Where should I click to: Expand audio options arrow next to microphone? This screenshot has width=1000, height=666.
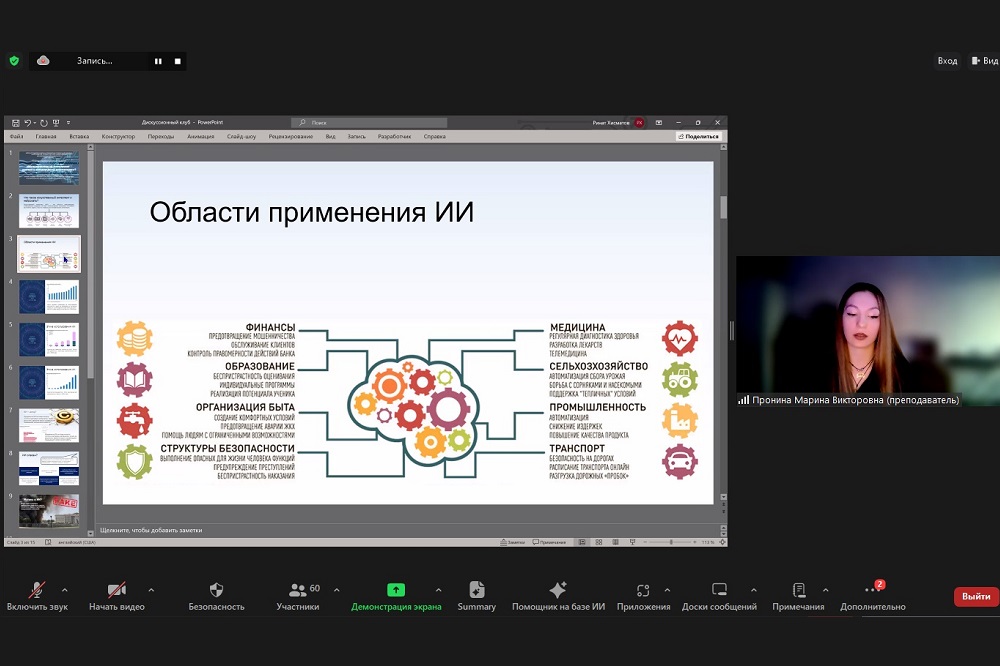(65, 590)
